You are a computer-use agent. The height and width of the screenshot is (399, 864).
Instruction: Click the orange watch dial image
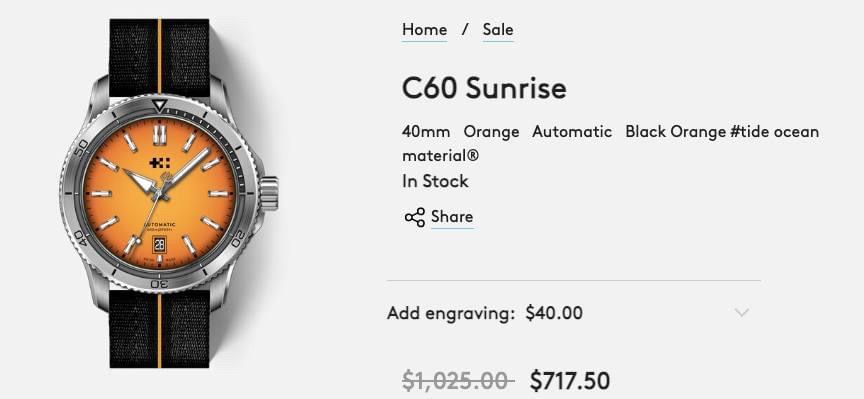click(159, 193)
